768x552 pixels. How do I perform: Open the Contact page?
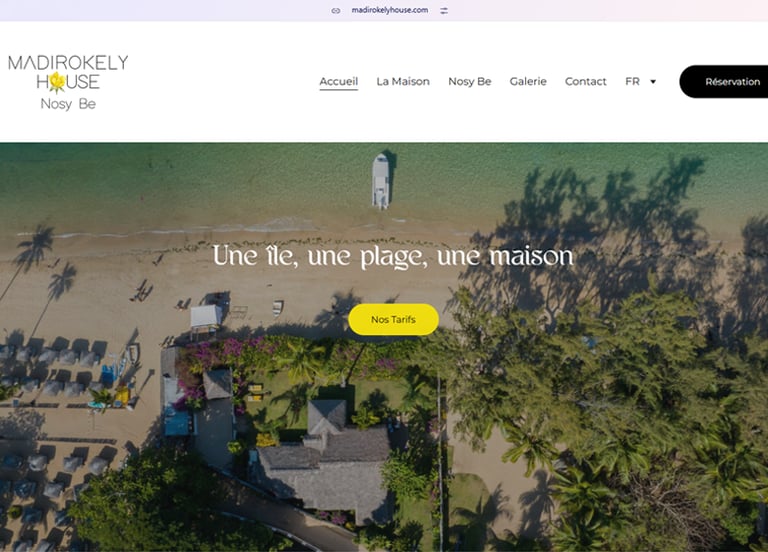coord(585,81)
